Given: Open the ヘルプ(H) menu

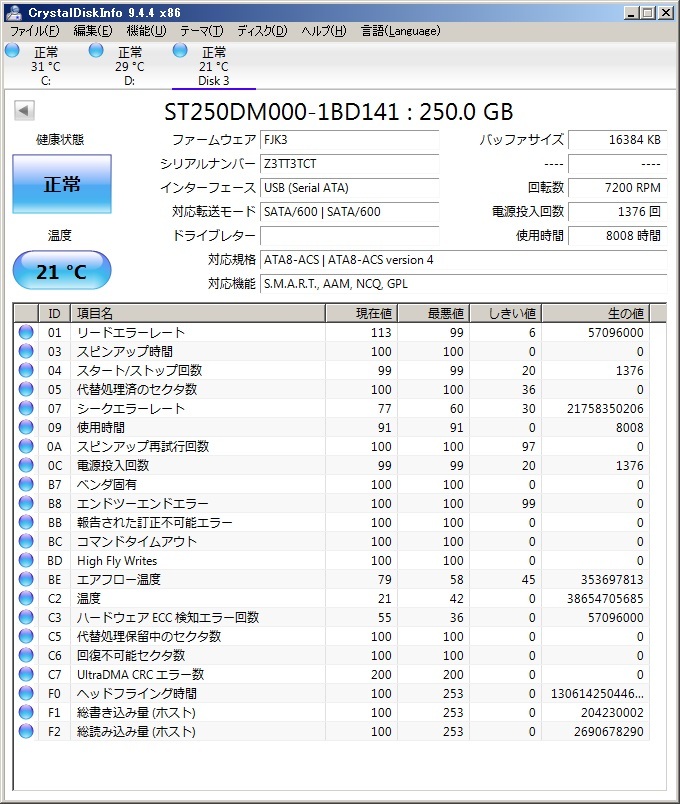Looking at the screenshot, I should [x=324, y=31].
